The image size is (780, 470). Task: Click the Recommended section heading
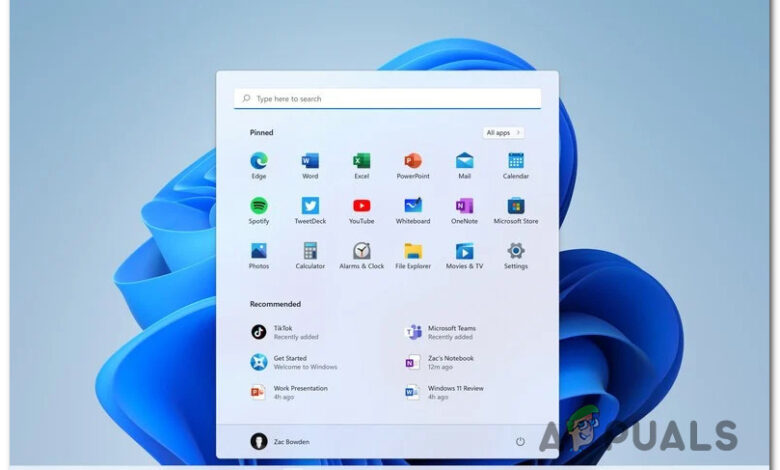[275, 304]
